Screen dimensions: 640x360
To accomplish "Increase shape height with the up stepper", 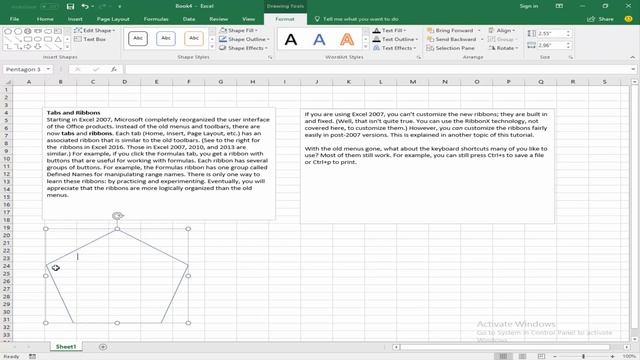I will (x=568, y=32).
